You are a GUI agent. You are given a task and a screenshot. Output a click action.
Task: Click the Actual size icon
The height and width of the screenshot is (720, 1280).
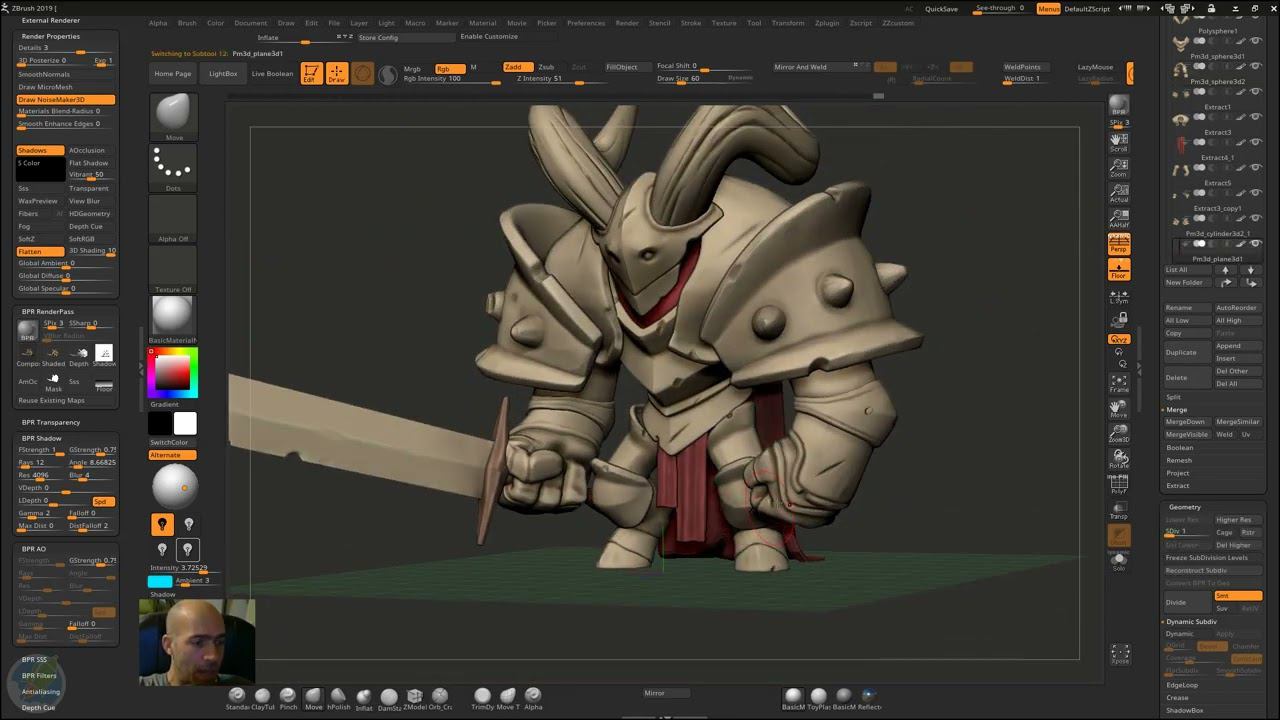[1119, 193]
